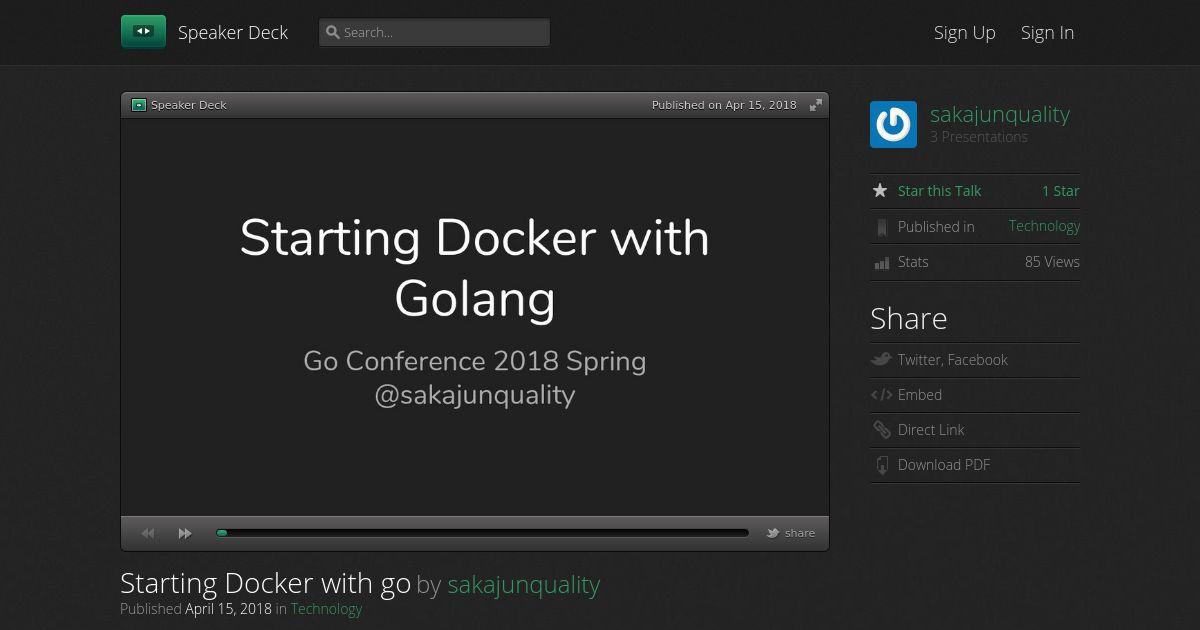Open Technology category in sidebar
This screenshot has height=630, width=1200.
click(1044, 226)
